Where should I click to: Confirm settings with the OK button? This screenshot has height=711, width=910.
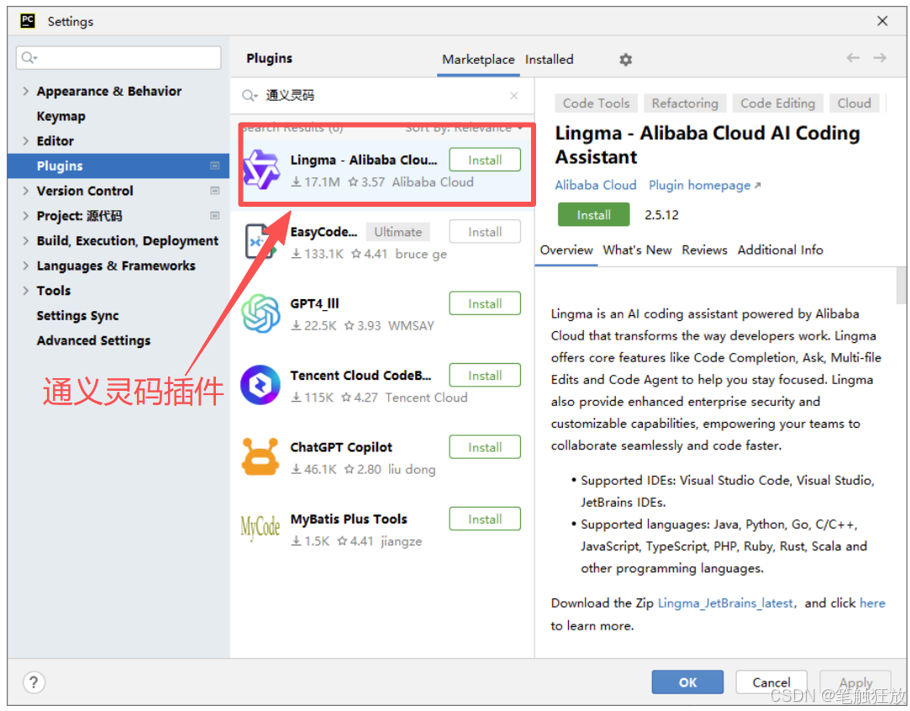click(687, 682)
